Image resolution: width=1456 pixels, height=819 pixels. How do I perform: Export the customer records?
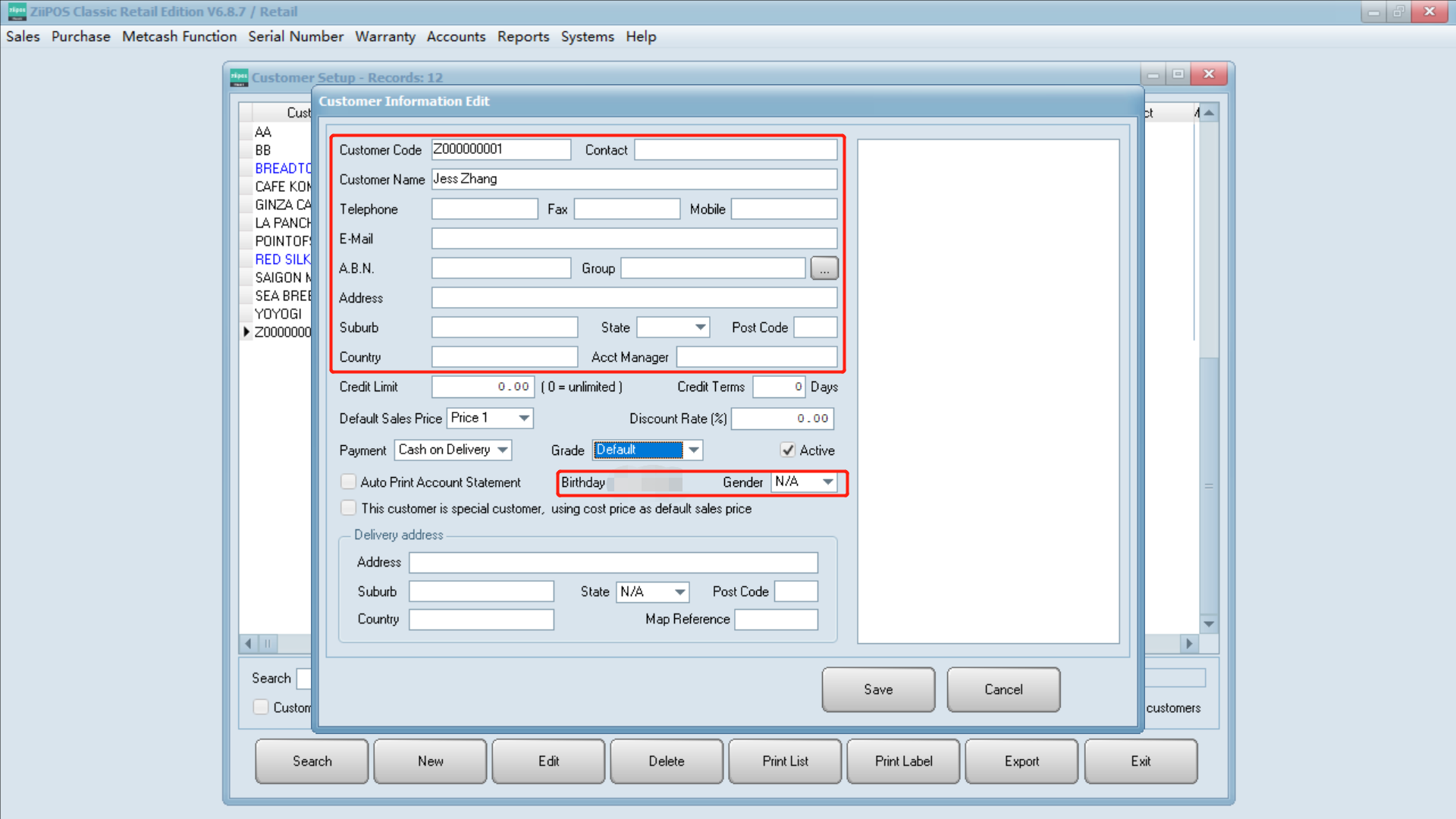(1021, 761)
